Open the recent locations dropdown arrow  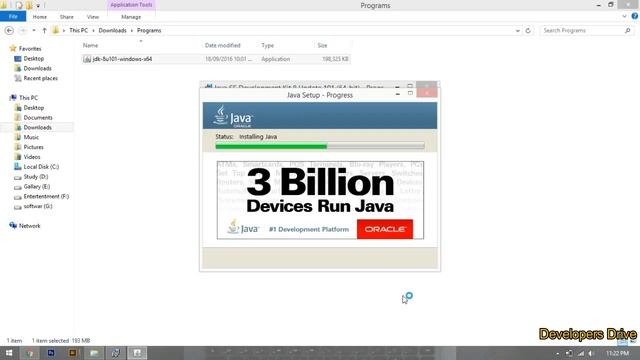click(x=34, y=31)
